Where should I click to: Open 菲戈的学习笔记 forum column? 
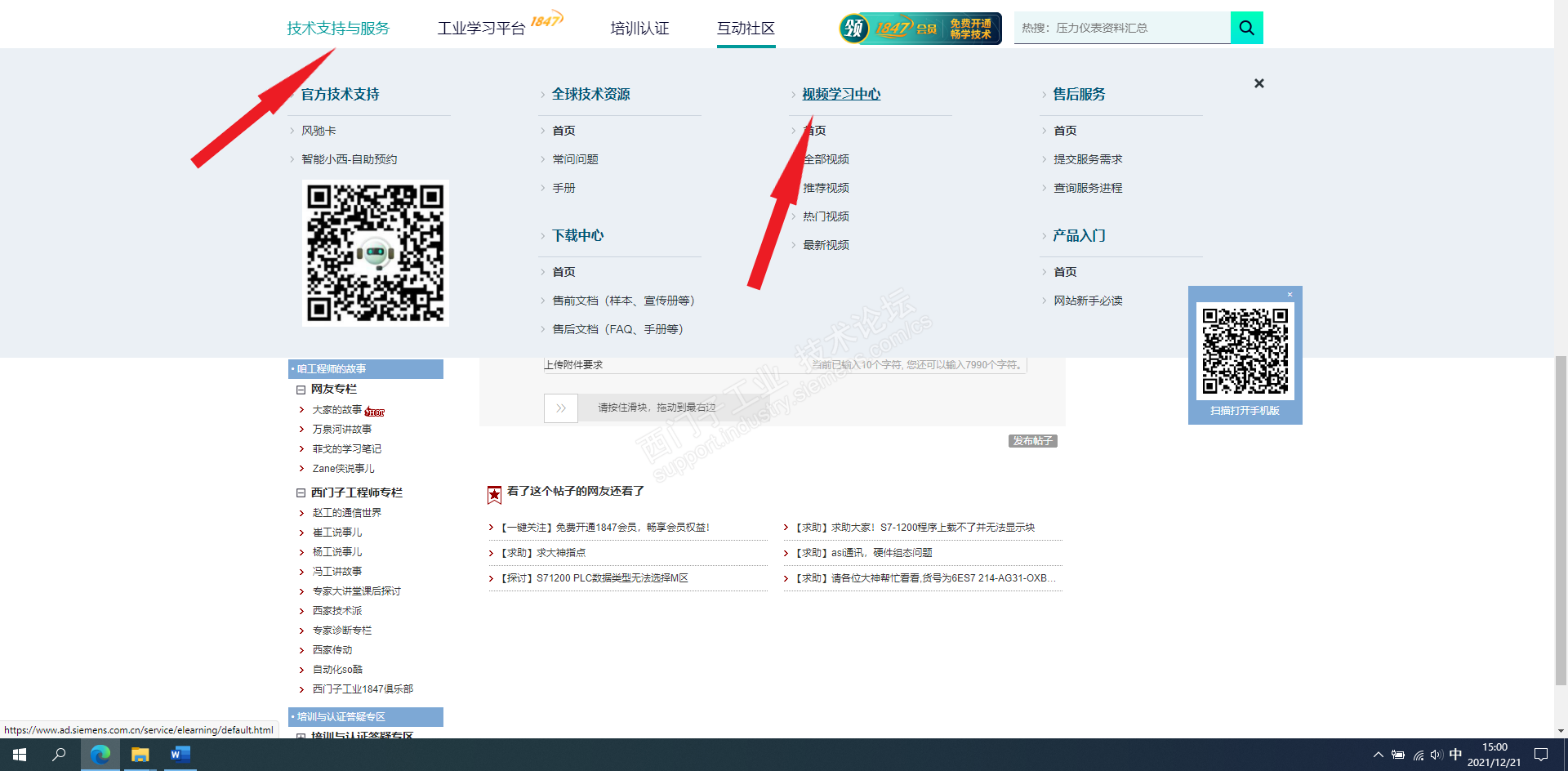click(x=347, y=449)
